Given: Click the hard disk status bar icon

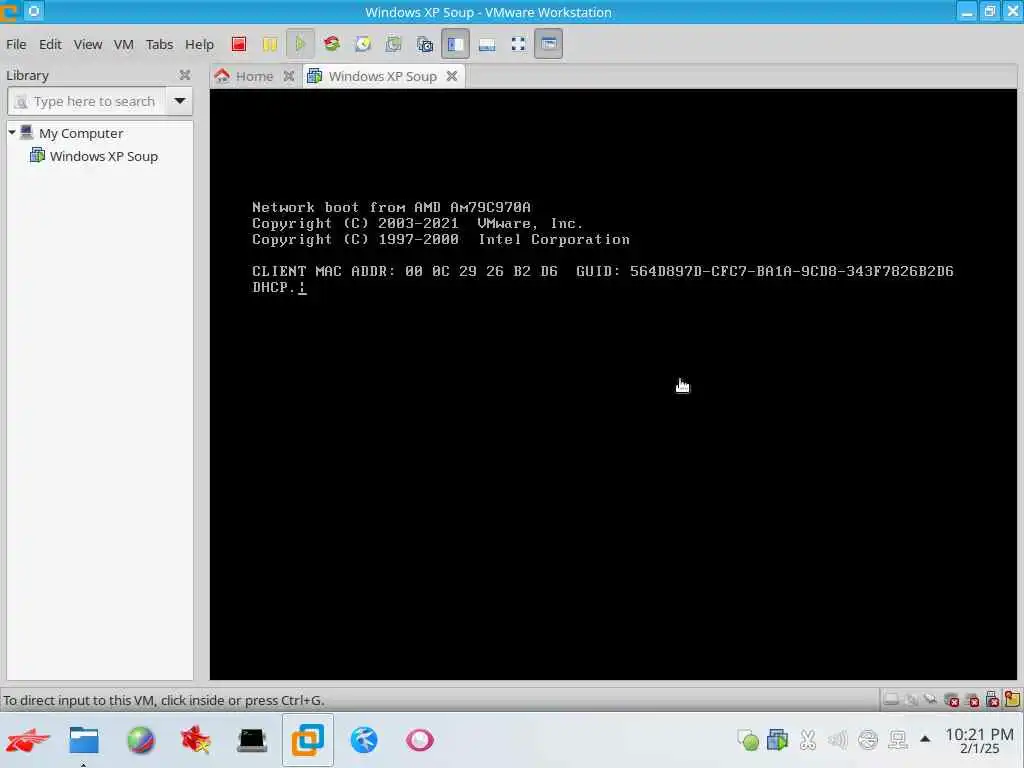Looking at the screenshot, I should [891, 699].
